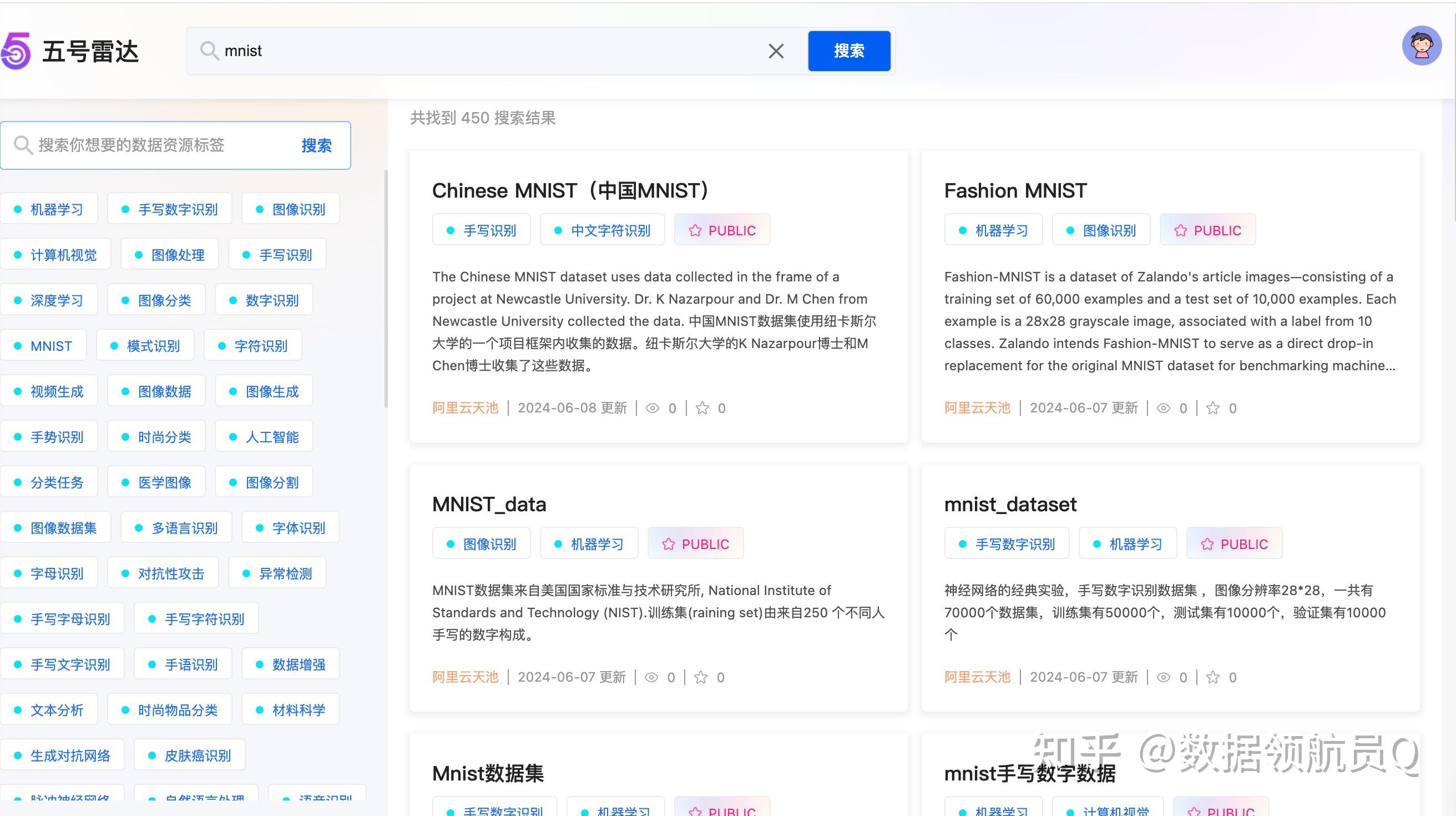Open the Fashion MNIST dataset card
The height and width of the screenshot is (816, 1456).
click(x=1015, y=190)
